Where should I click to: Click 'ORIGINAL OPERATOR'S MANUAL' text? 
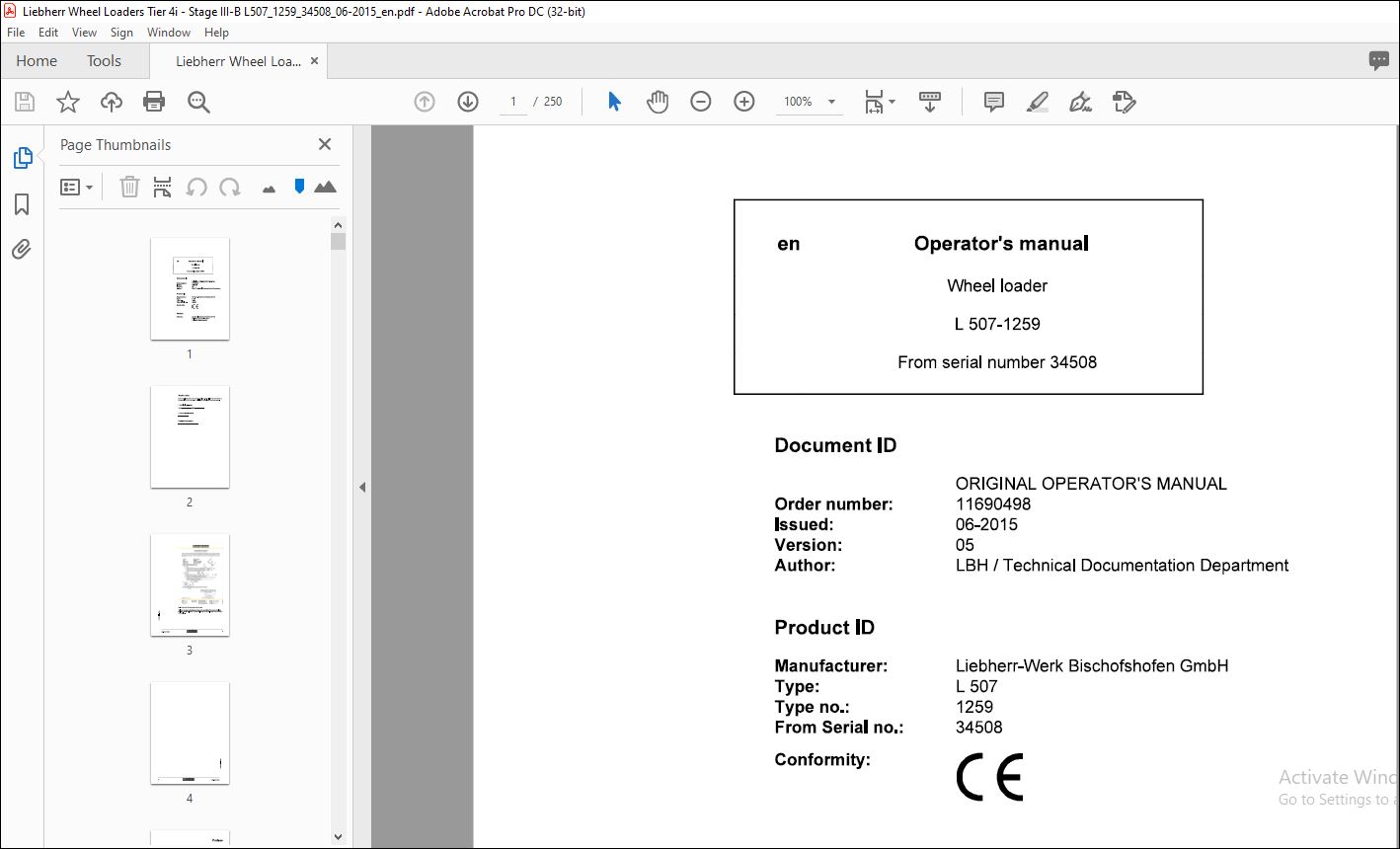[1091, 484]
